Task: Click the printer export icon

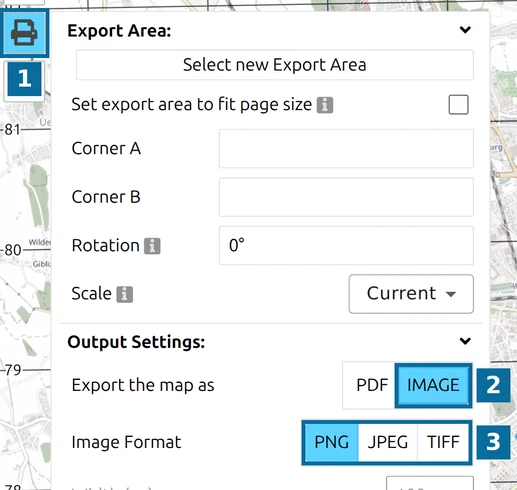Action: point(24,33)
